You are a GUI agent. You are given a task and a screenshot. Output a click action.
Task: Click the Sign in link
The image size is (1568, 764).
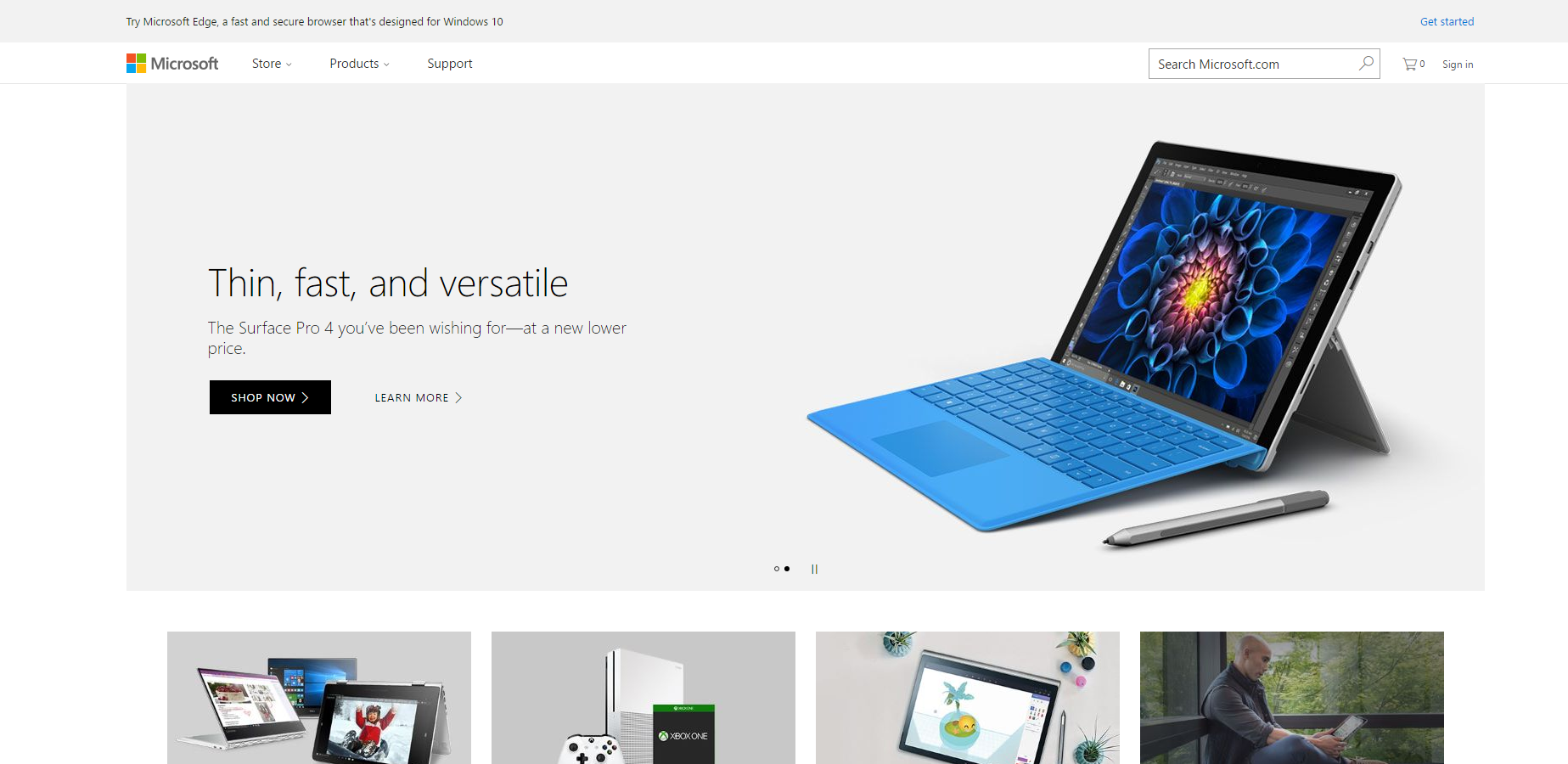1458,65
